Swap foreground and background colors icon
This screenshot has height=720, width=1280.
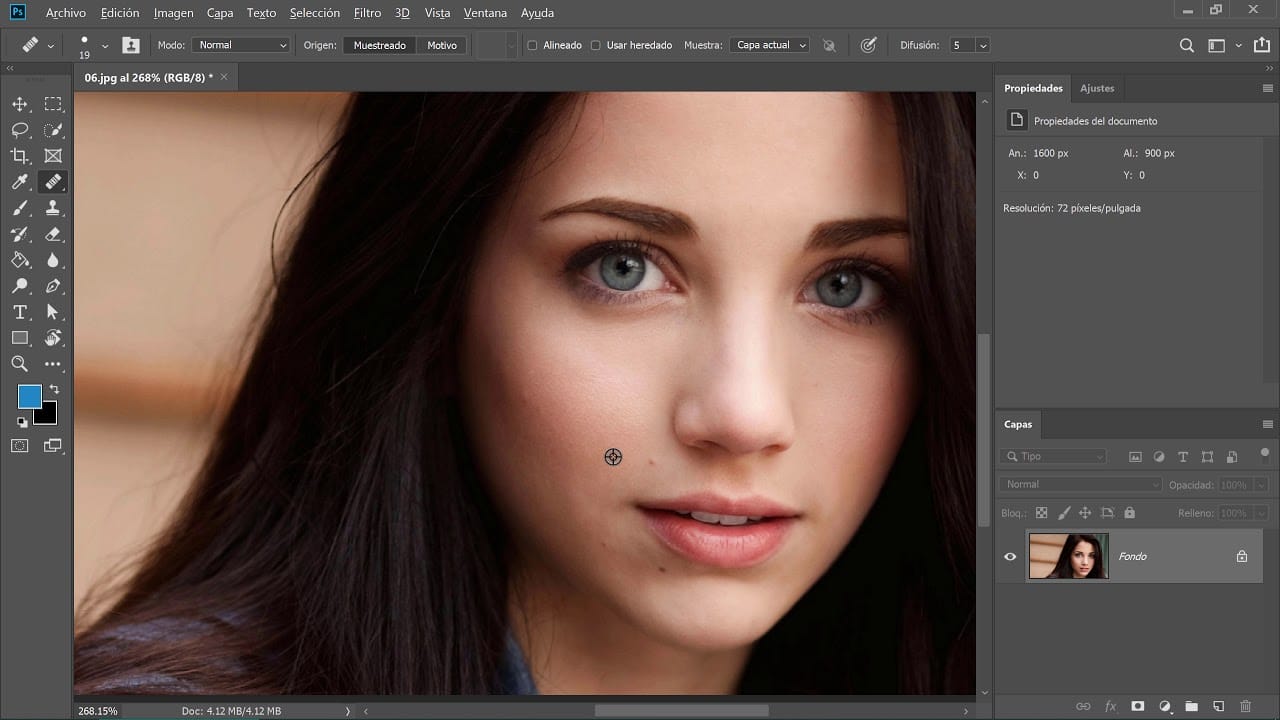(54, 389)
